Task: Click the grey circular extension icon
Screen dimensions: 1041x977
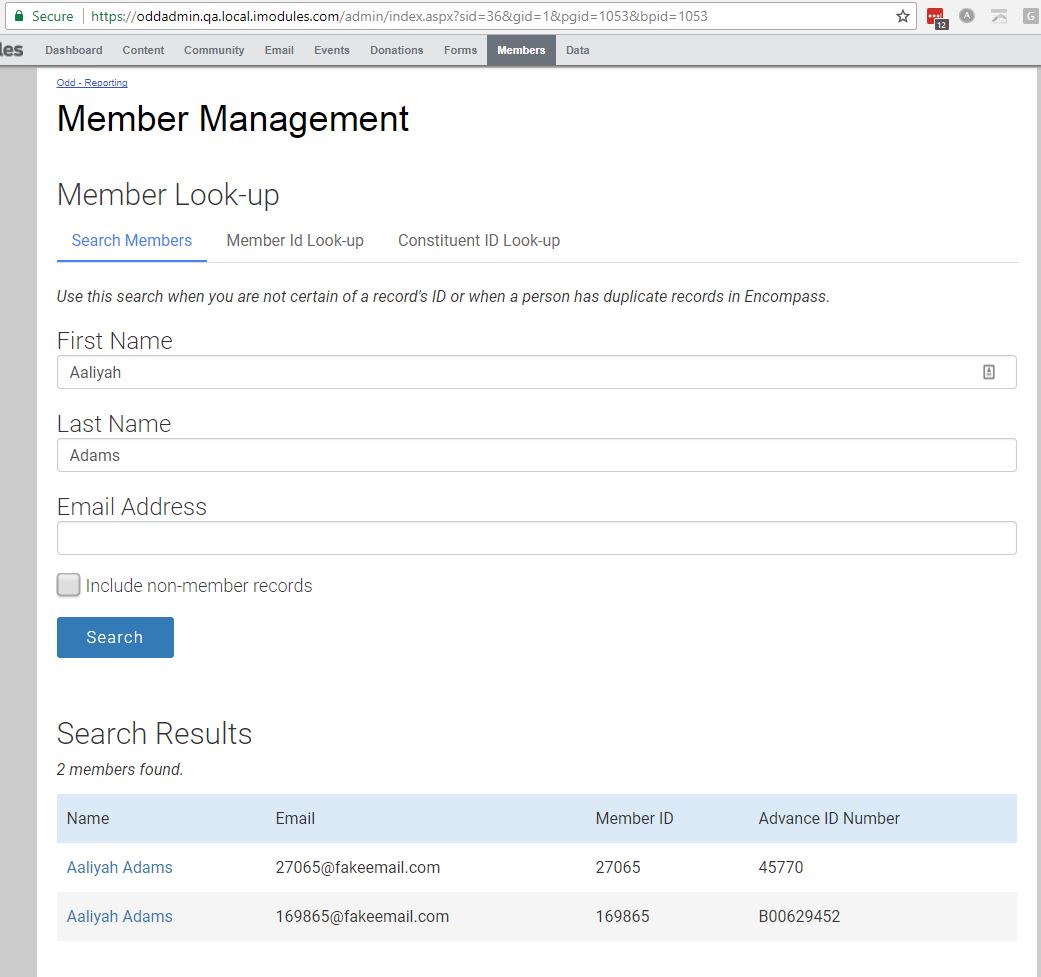Action: [967, 16]
